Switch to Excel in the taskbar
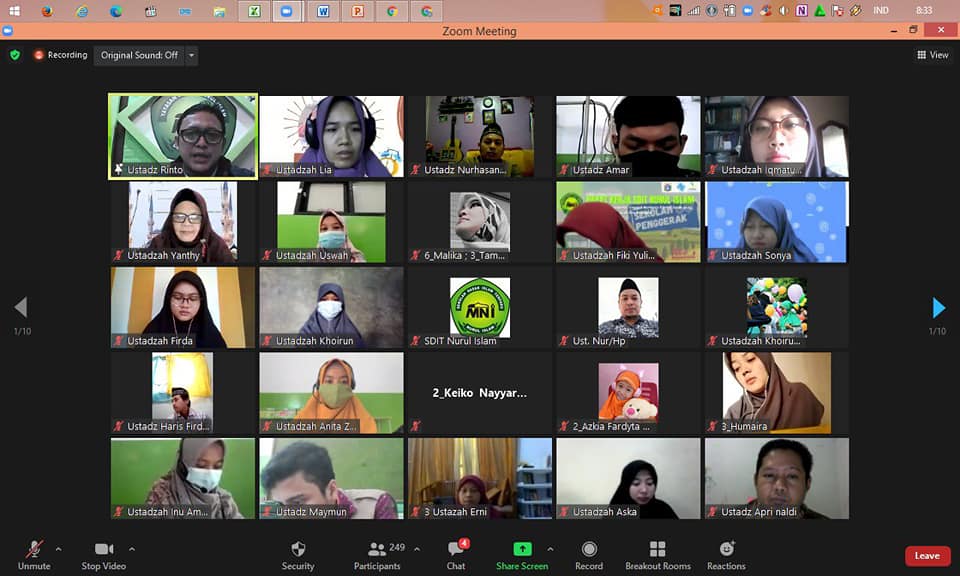The height and width of the screenshot is (576, 960). pyautogui.click(x=254, y=11)
